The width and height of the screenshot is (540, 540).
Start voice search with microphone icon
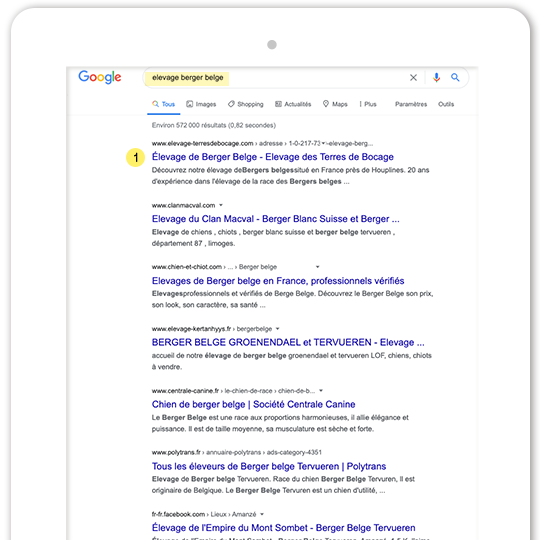[x=436, y=77]
